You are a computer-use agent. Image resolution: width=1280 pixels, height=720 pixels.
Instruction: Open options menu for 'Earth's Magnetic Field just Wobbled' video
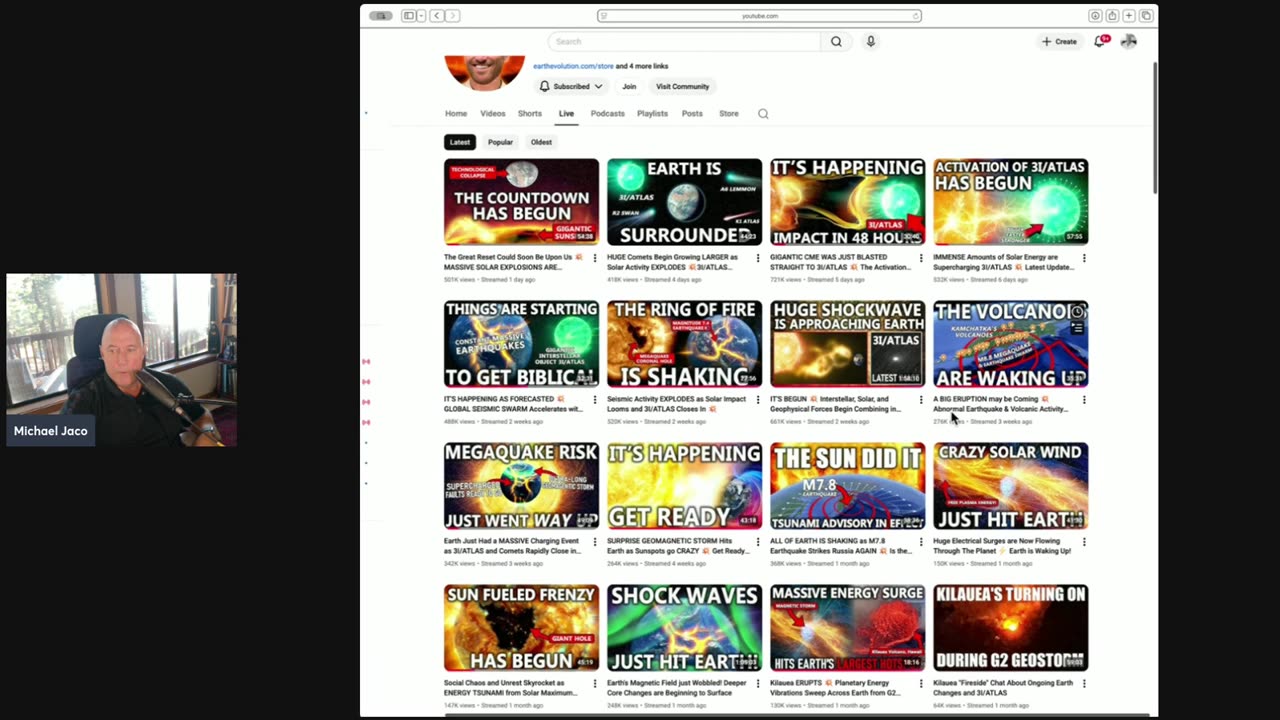pyautogui.click(x=758, y=684)
